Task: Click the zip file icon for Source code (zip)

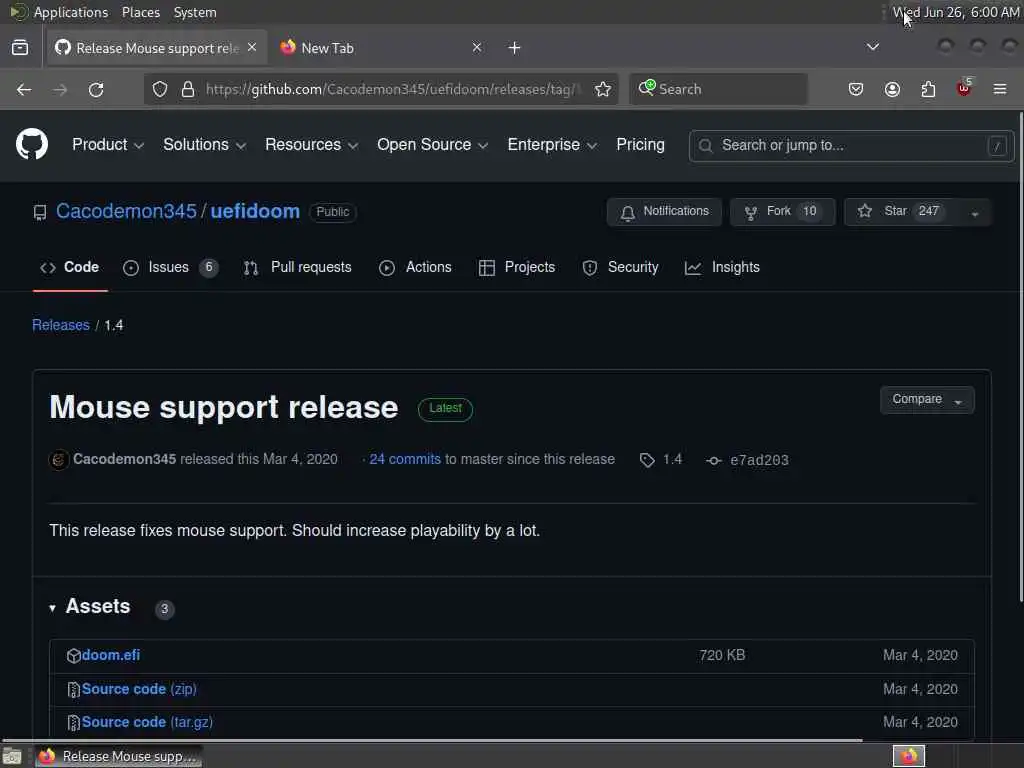Action: (x=74, y=690)
